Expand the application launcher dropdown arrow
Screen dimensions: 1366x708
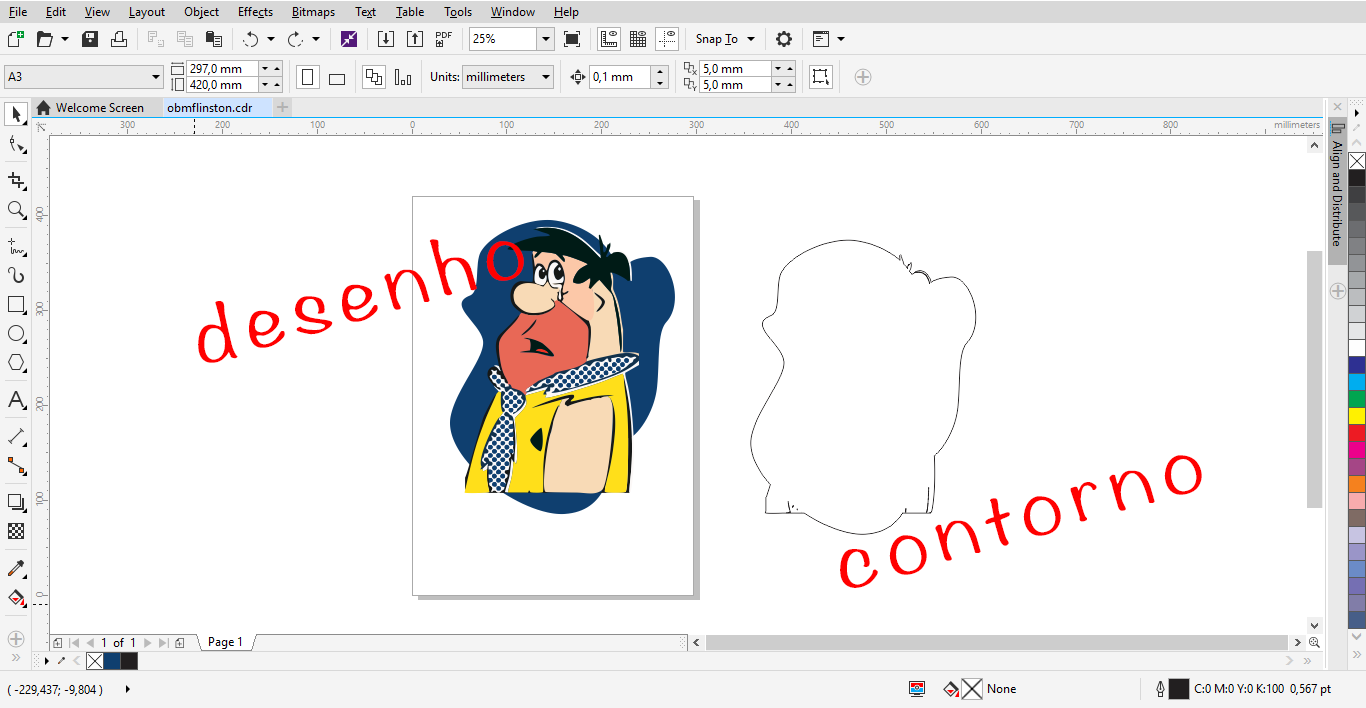click(x=840, y=39)
